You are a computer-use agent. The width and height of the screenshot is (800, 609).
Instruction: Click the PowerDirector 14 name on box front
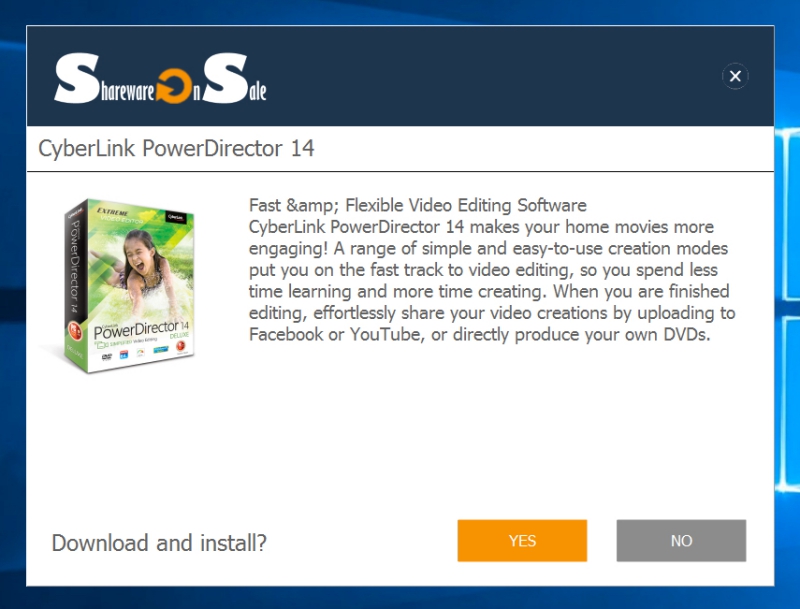click(x=141, y=329)
